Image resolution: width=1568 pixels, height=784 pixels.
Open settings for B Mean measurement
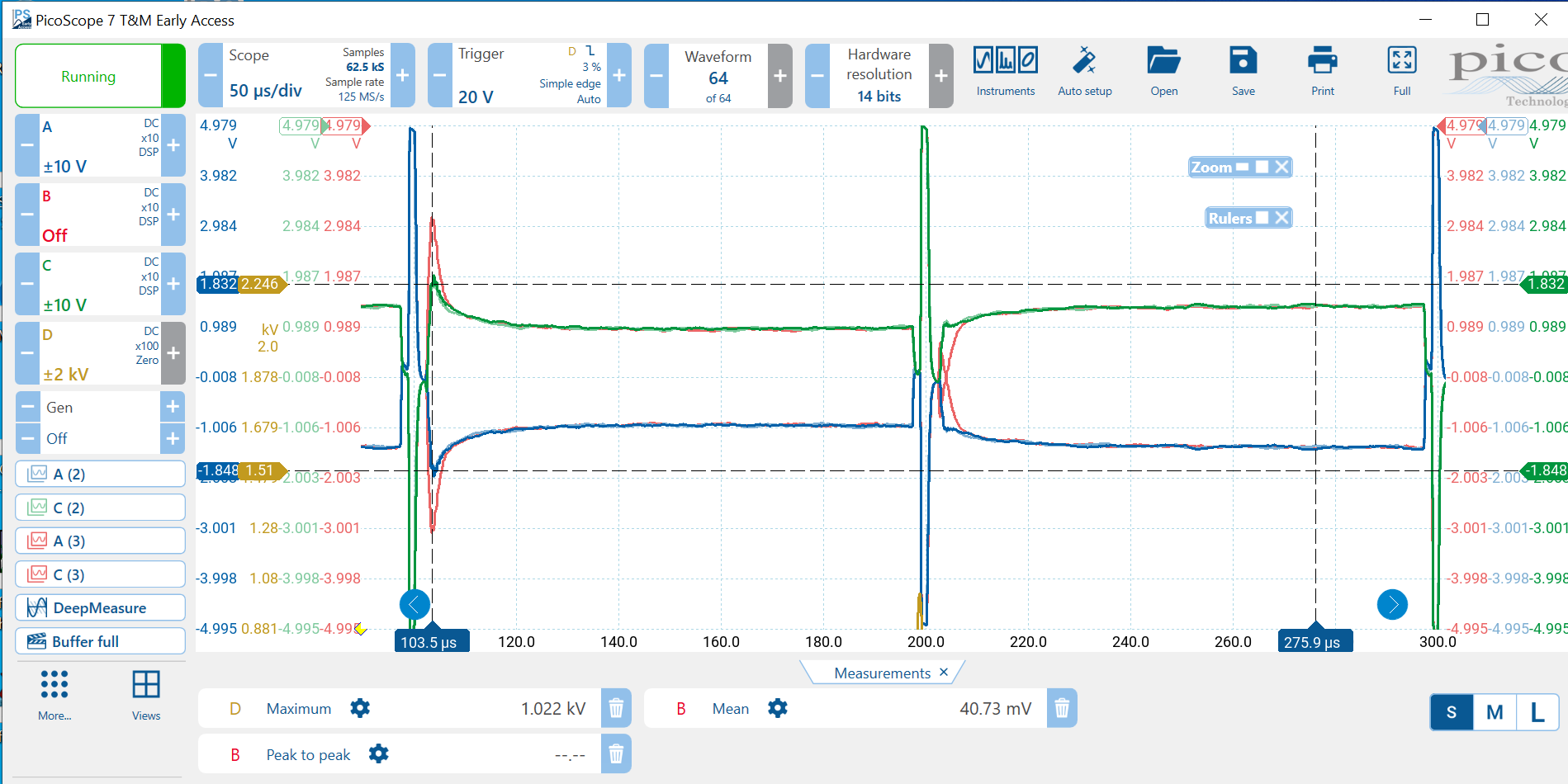click(x=777, y=708)
